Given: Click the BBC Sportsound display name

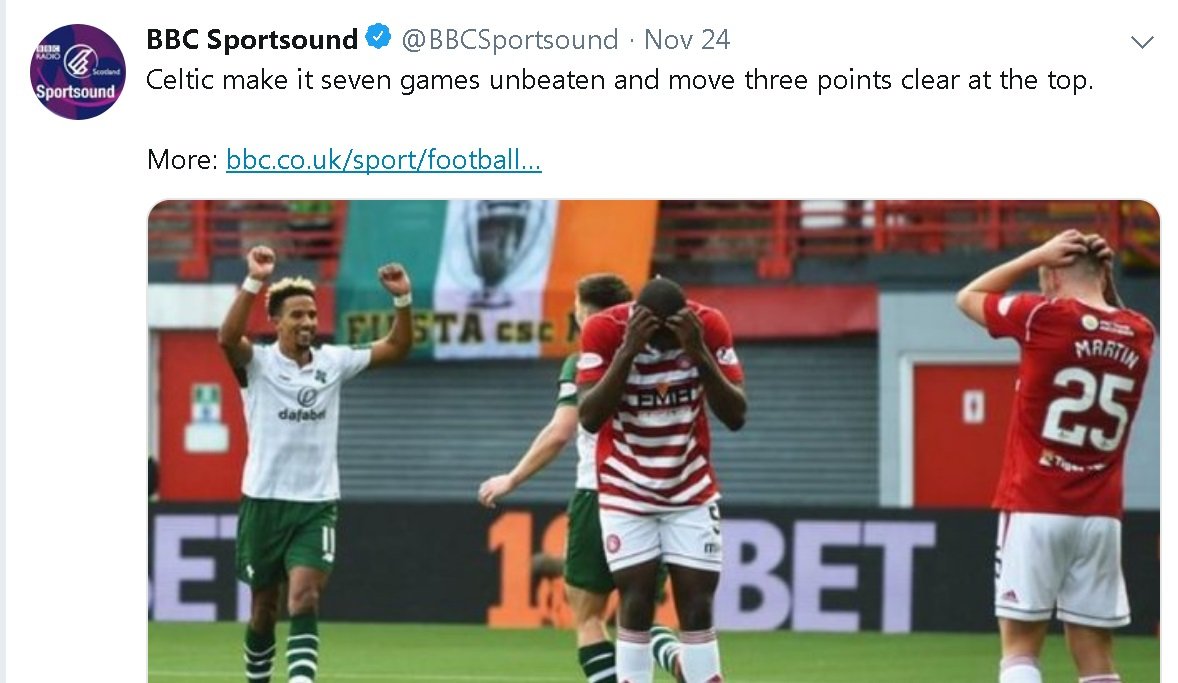Looking at the screenshot, I should point(252,39).
